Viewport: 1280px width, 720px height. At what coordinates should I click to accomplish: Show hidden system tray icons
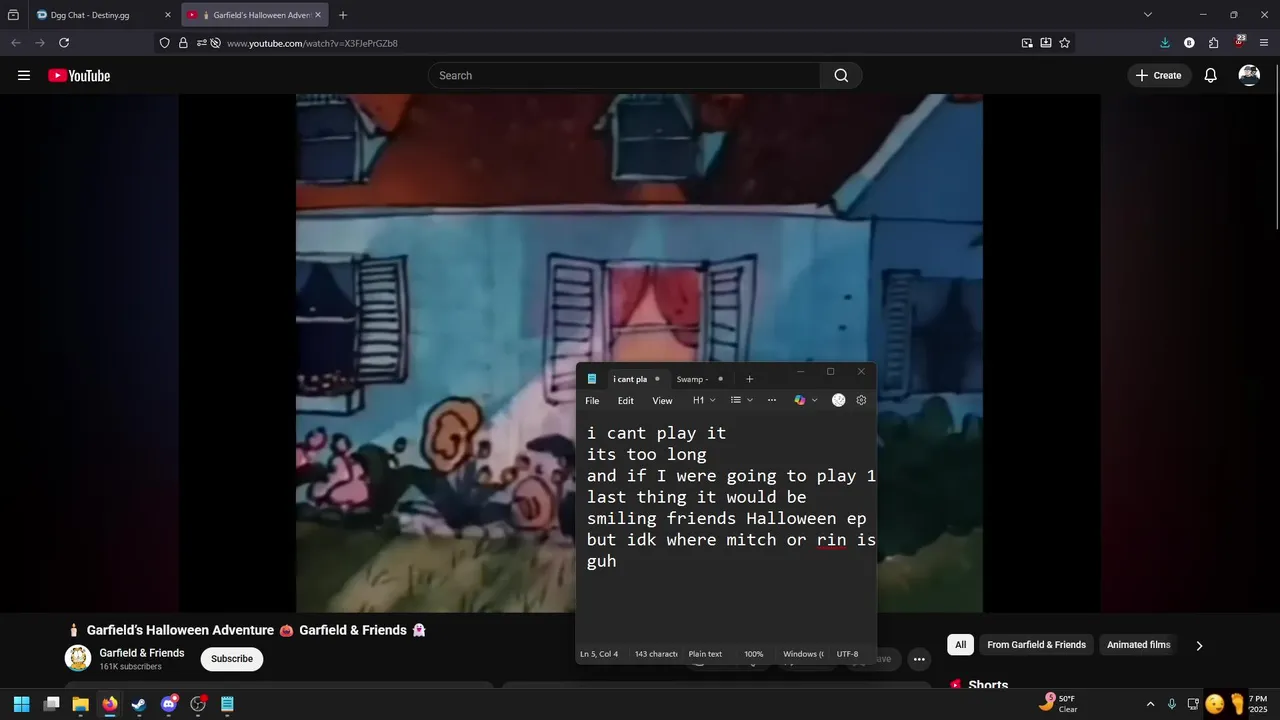[1150, 704]
